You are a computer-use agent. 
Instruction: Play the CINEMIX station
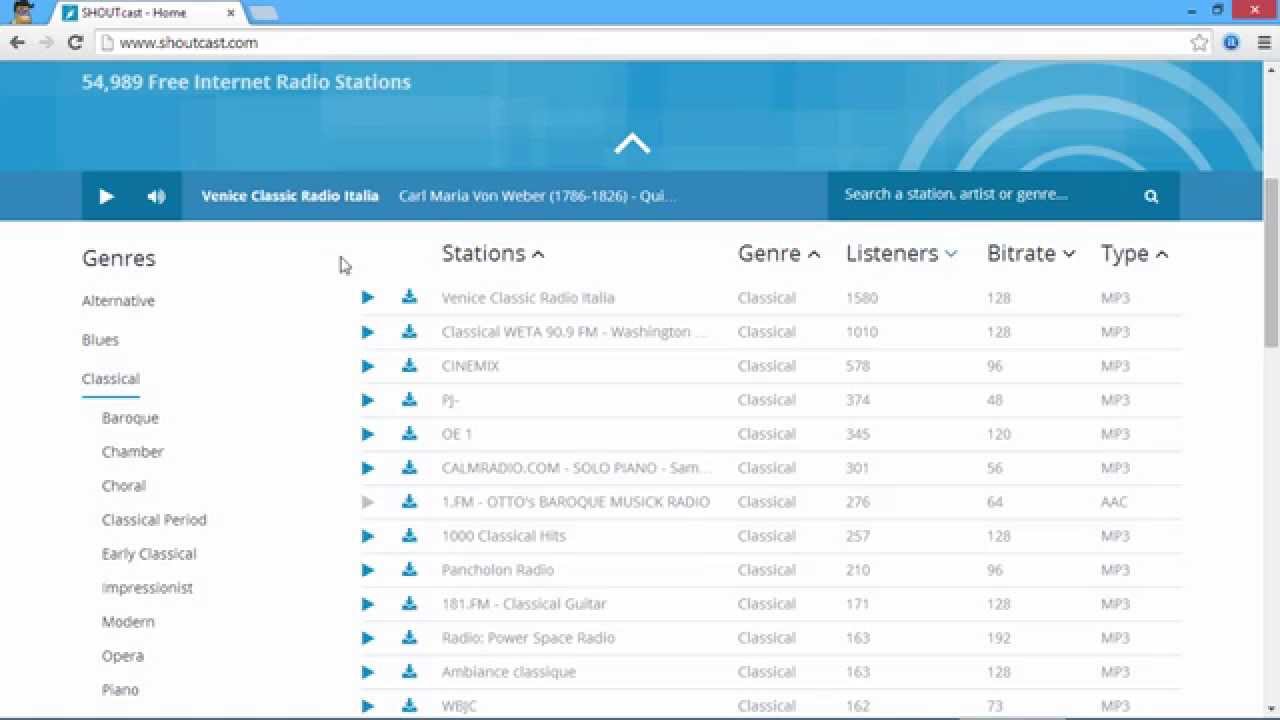[368, 366]
